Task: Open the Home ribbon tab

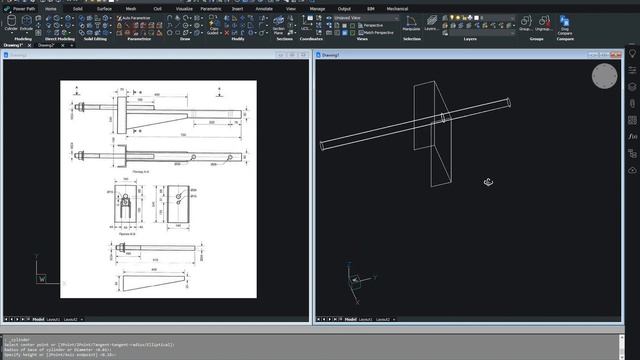Action: pyautogui.click(x=51, y=9)
